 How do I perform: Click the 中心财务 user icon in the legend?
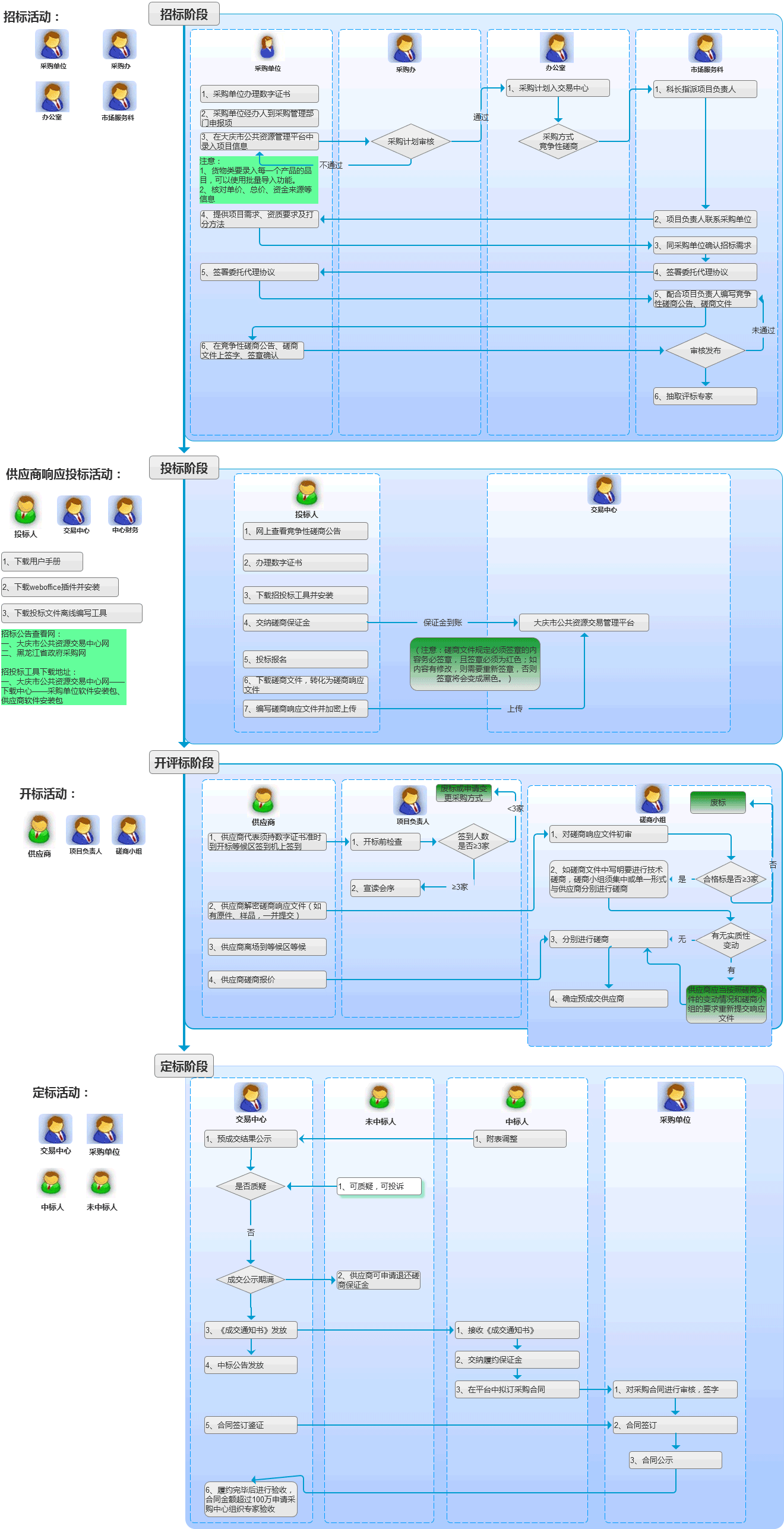[125, 511]
